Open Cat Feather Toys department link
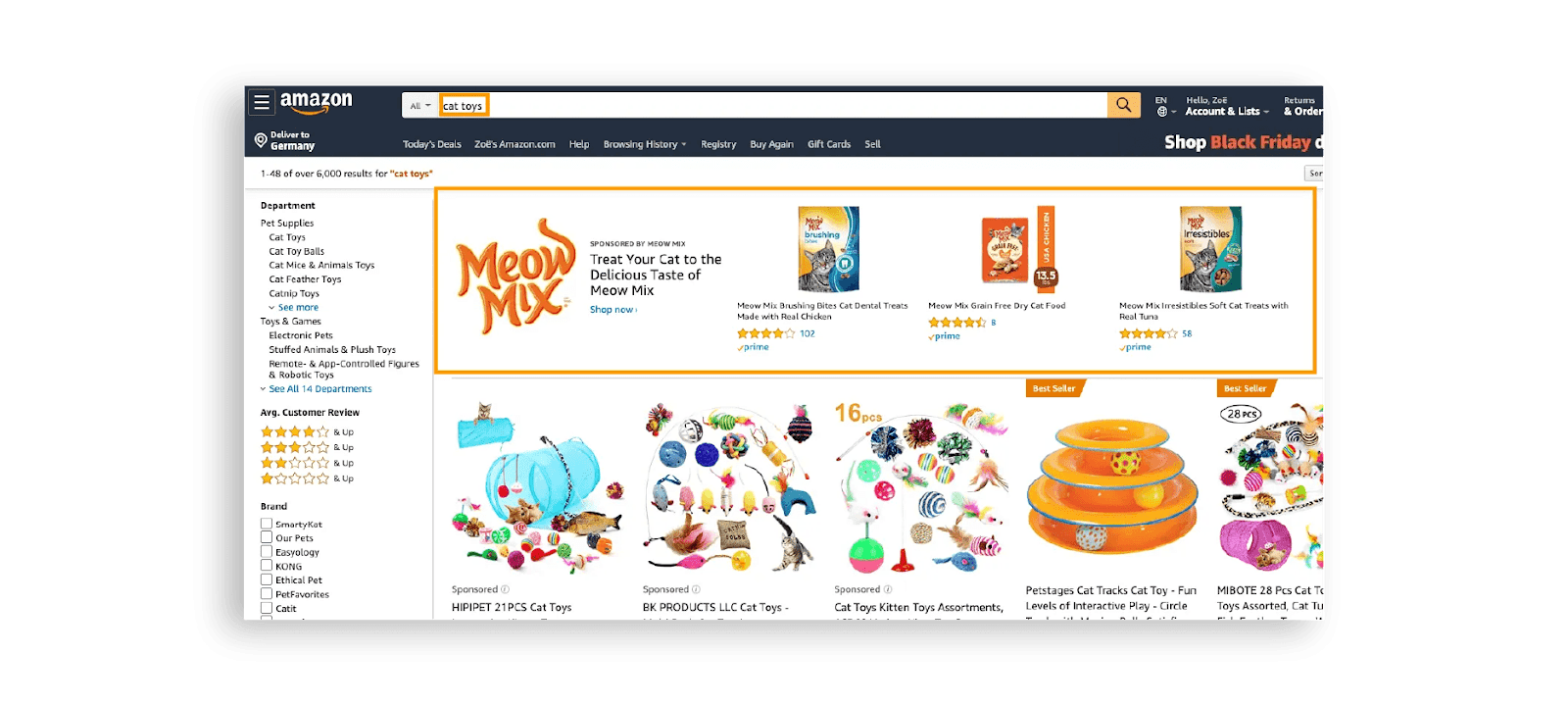This screenshot has width=1568, height=705. [x=305, y=279]
